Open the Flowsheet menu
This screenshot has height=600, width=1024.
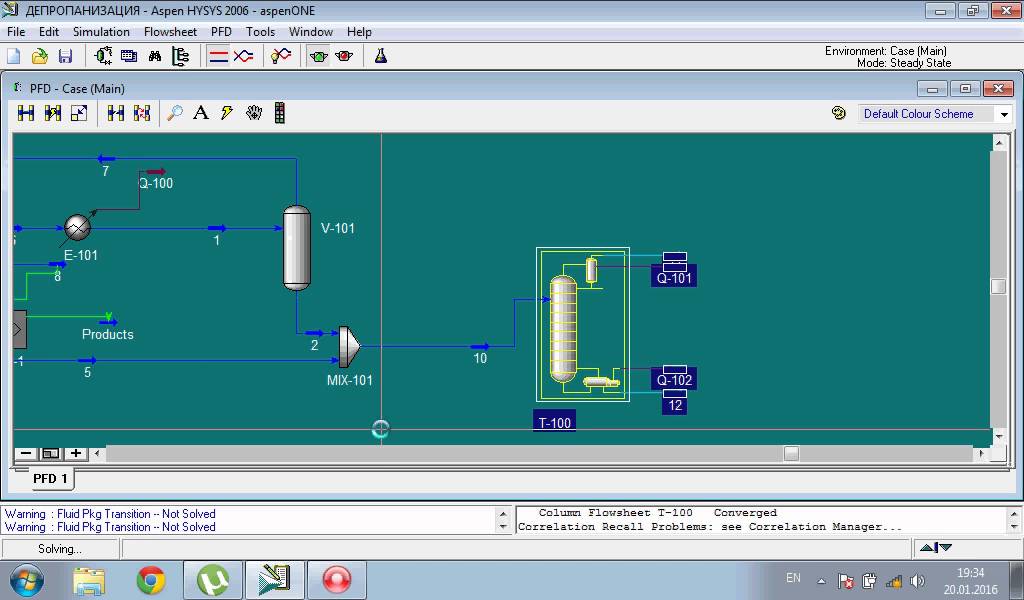point(170,31)
